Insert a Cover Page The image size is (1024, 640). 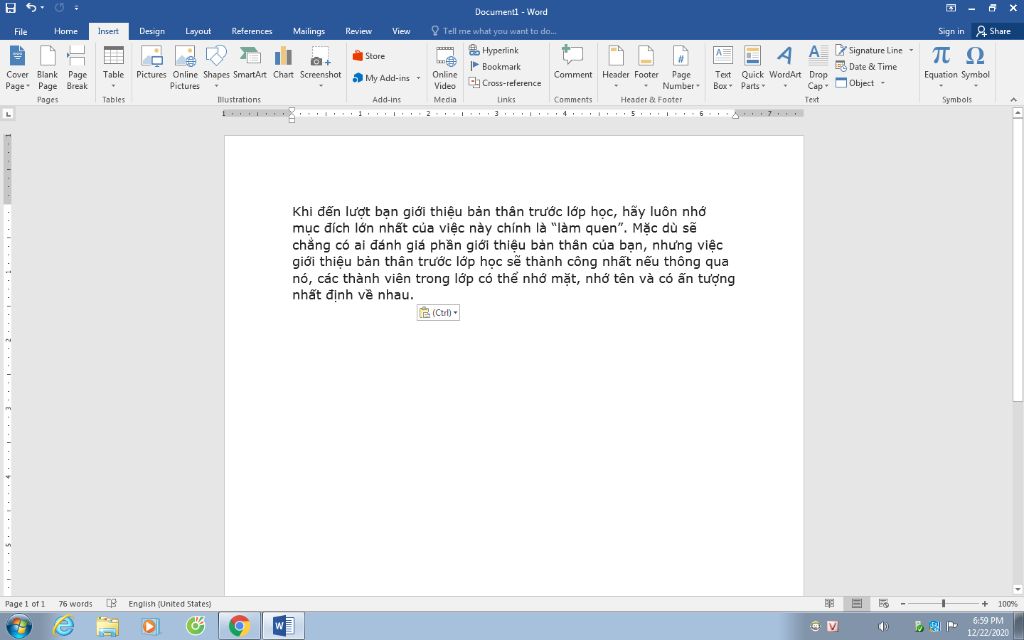tap(17, 68)
